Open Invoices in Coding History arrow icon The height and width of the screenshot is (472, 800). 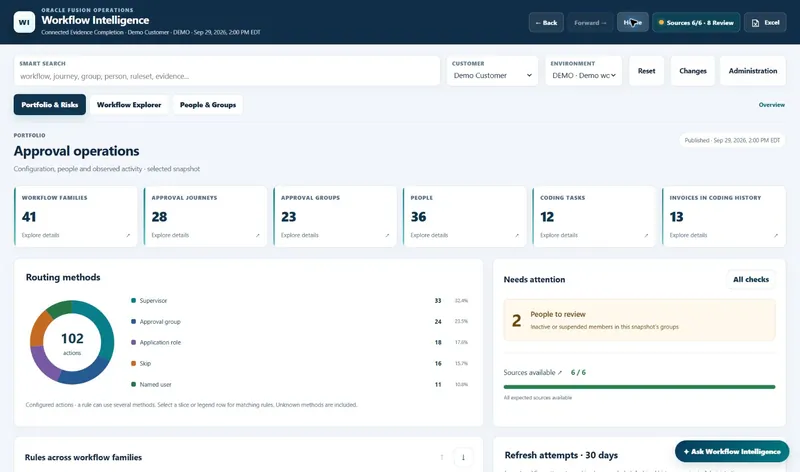click(776, 235)
